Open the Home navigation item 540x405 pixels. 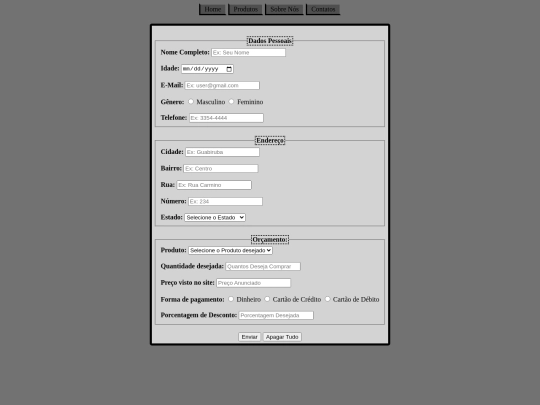pyautogui.click(x=212, y=9)
